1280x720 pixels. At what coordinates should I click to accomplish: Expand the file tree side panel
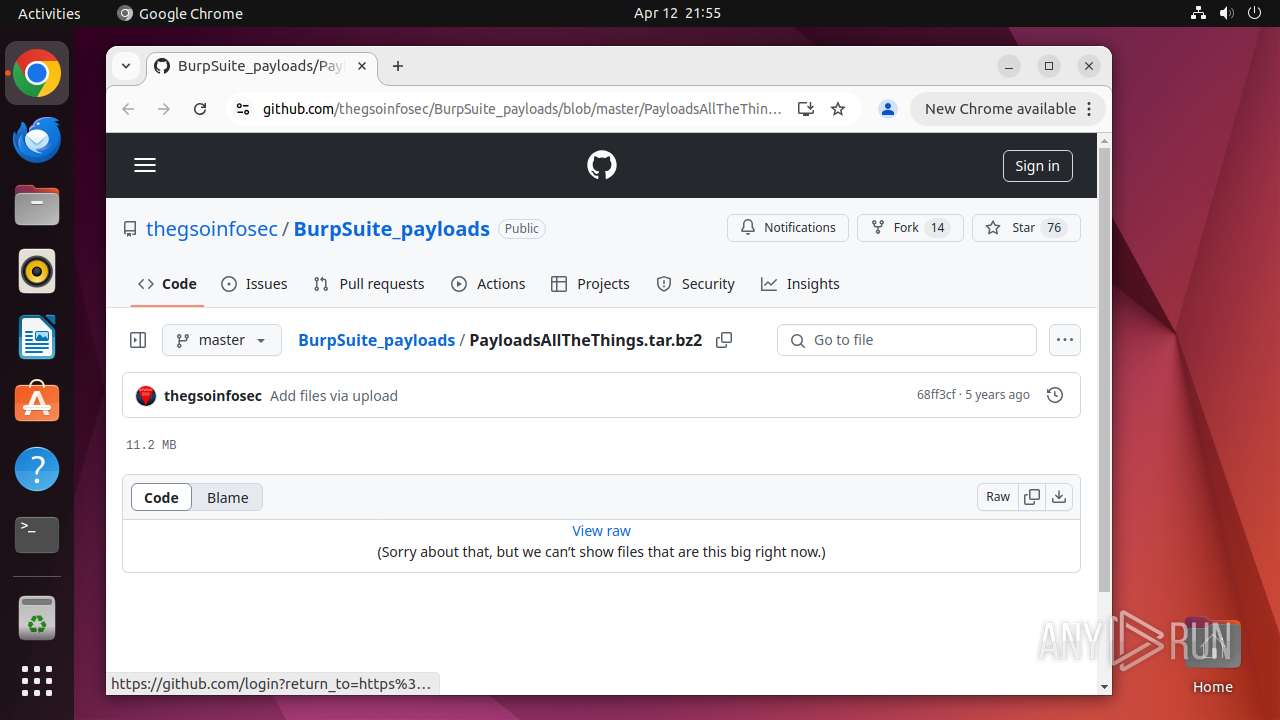click(138, 340)
